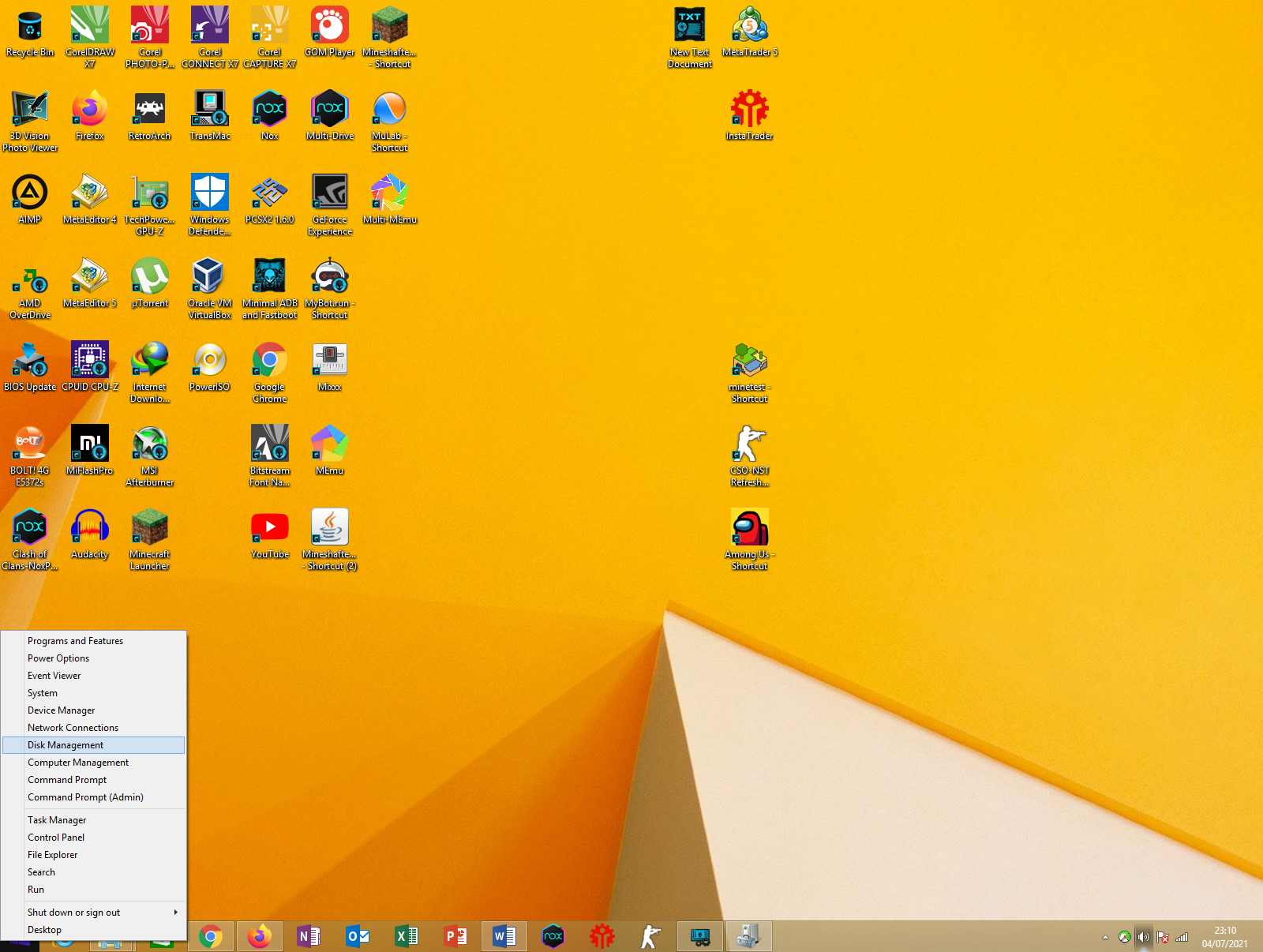The image size is (1263, 952).
Task: Select the Windows Defender desktop icon
Action: tap(210, 205)
